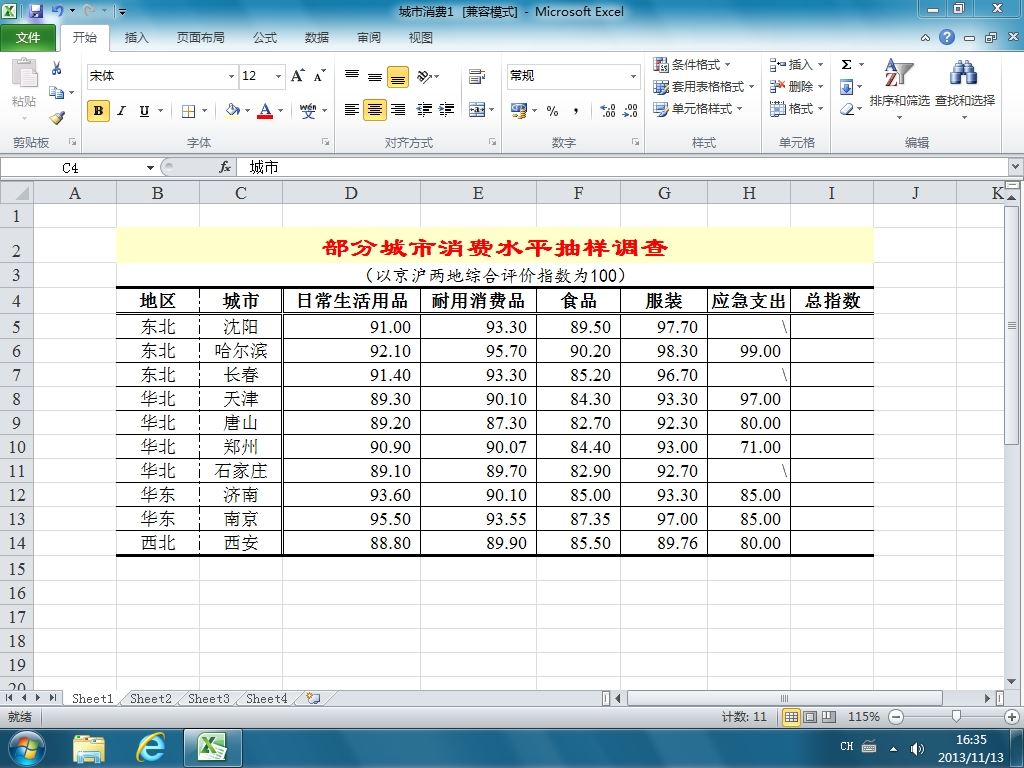Screen dimensions: 1024x768
Task: Open the 删除 cells delete dropdown
Action: [x=820, y=87]
